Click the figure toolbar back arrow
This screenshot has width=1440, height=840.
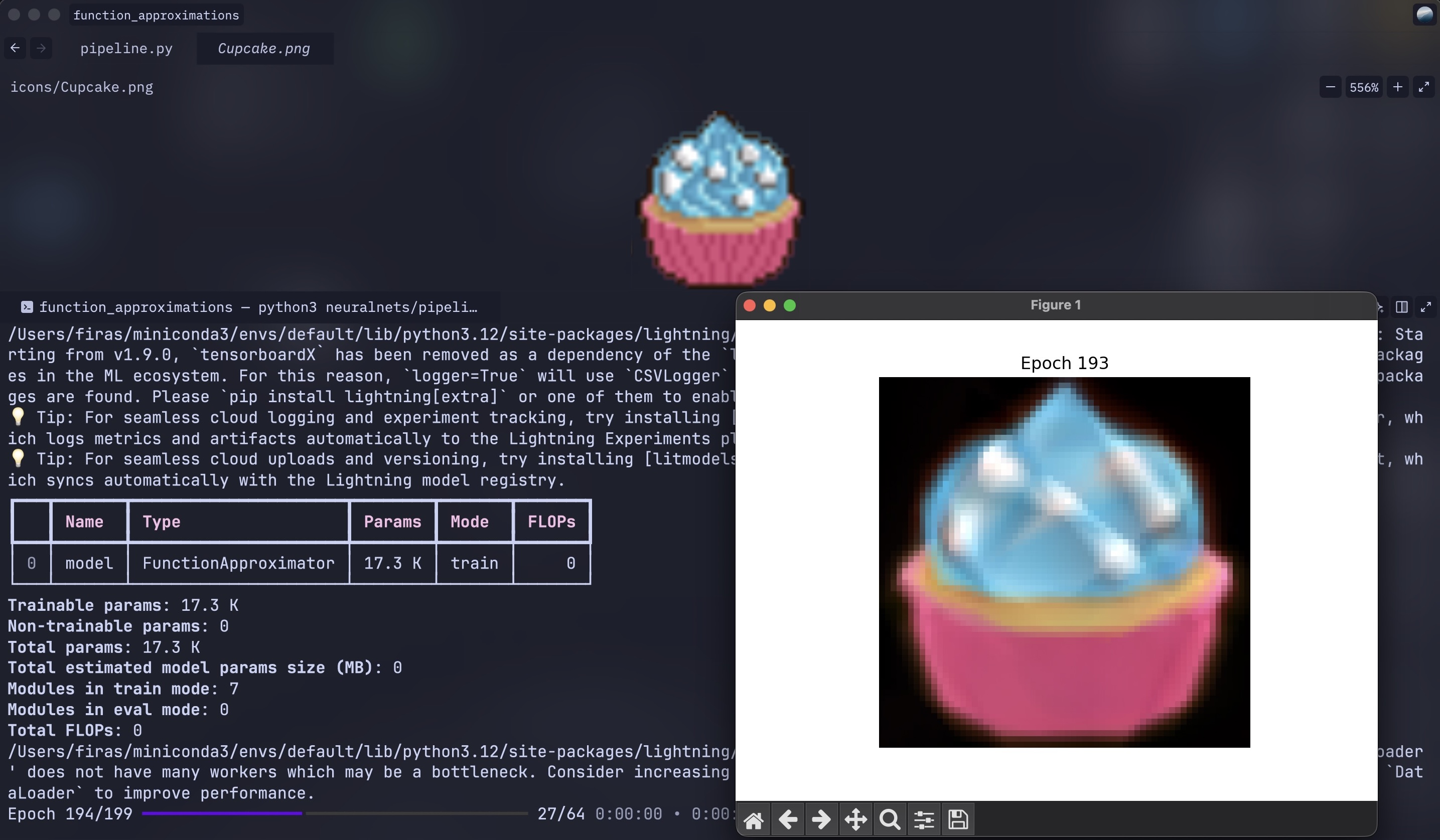787,820
